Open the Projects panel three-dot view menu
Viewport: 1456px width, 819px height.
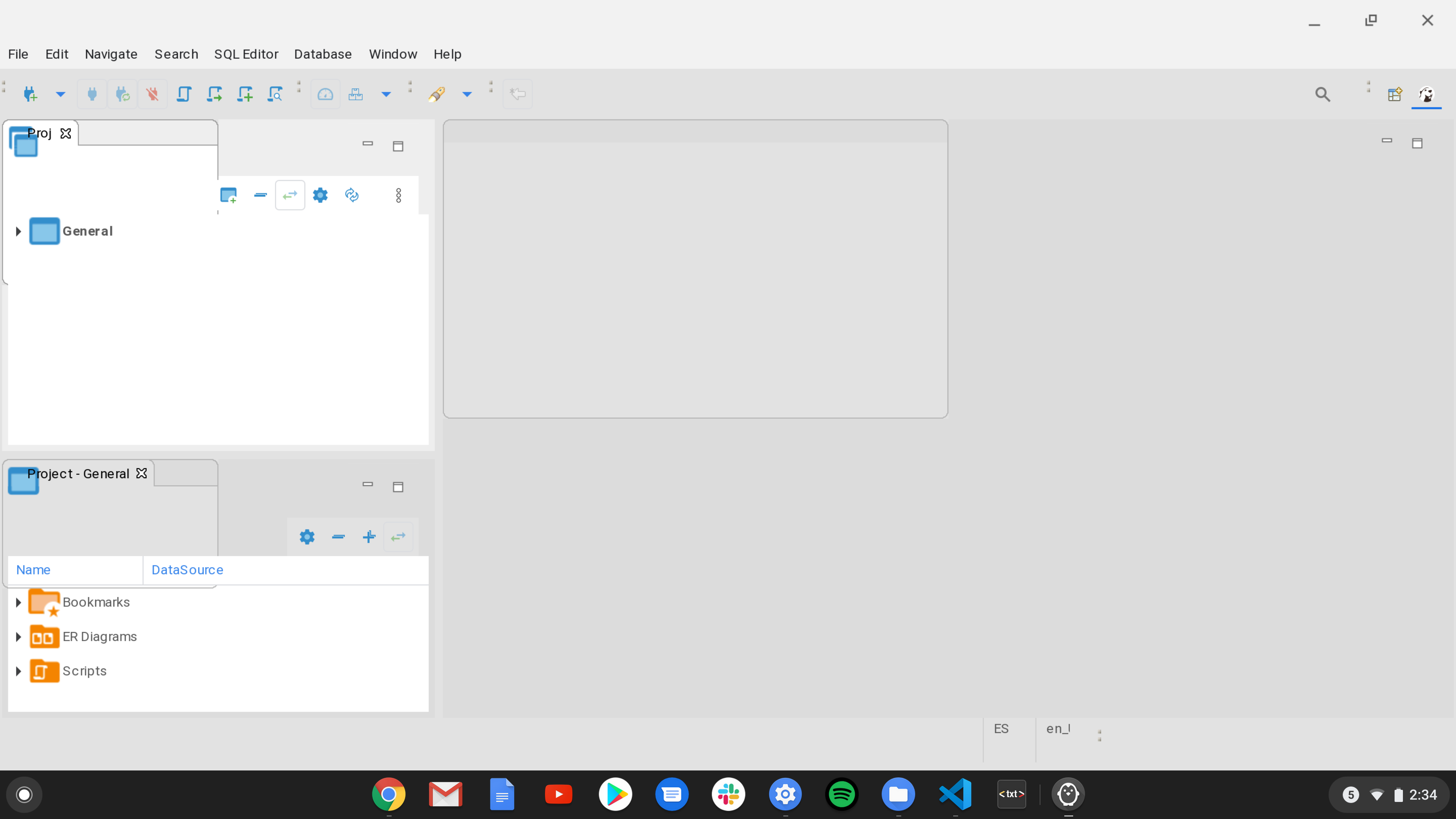click(399, 196)
